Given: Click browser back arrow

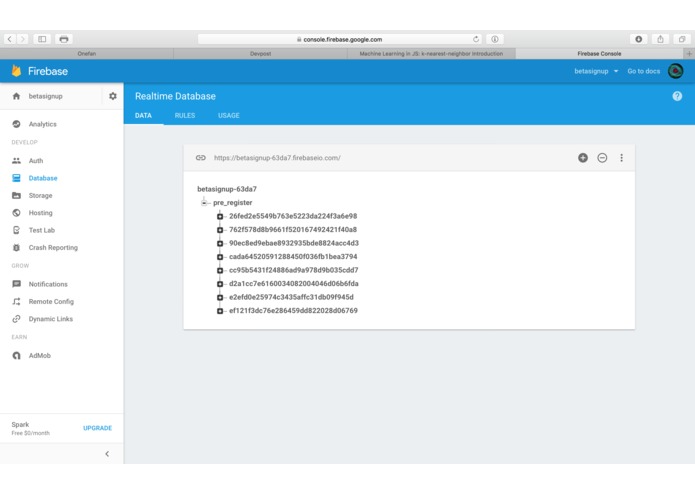Looking at the screenshot, I should [x=9, y=39].
